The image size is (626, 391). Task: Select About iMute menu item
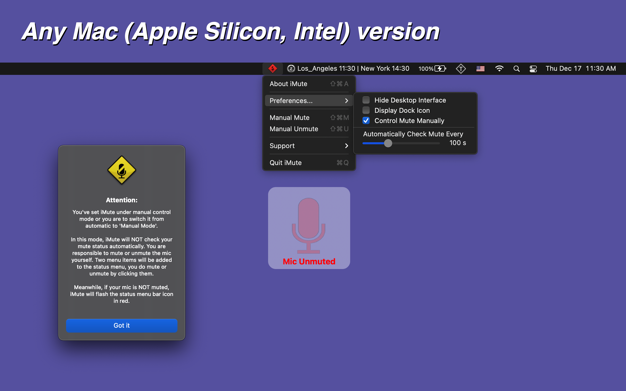click(x=309, y=84)
